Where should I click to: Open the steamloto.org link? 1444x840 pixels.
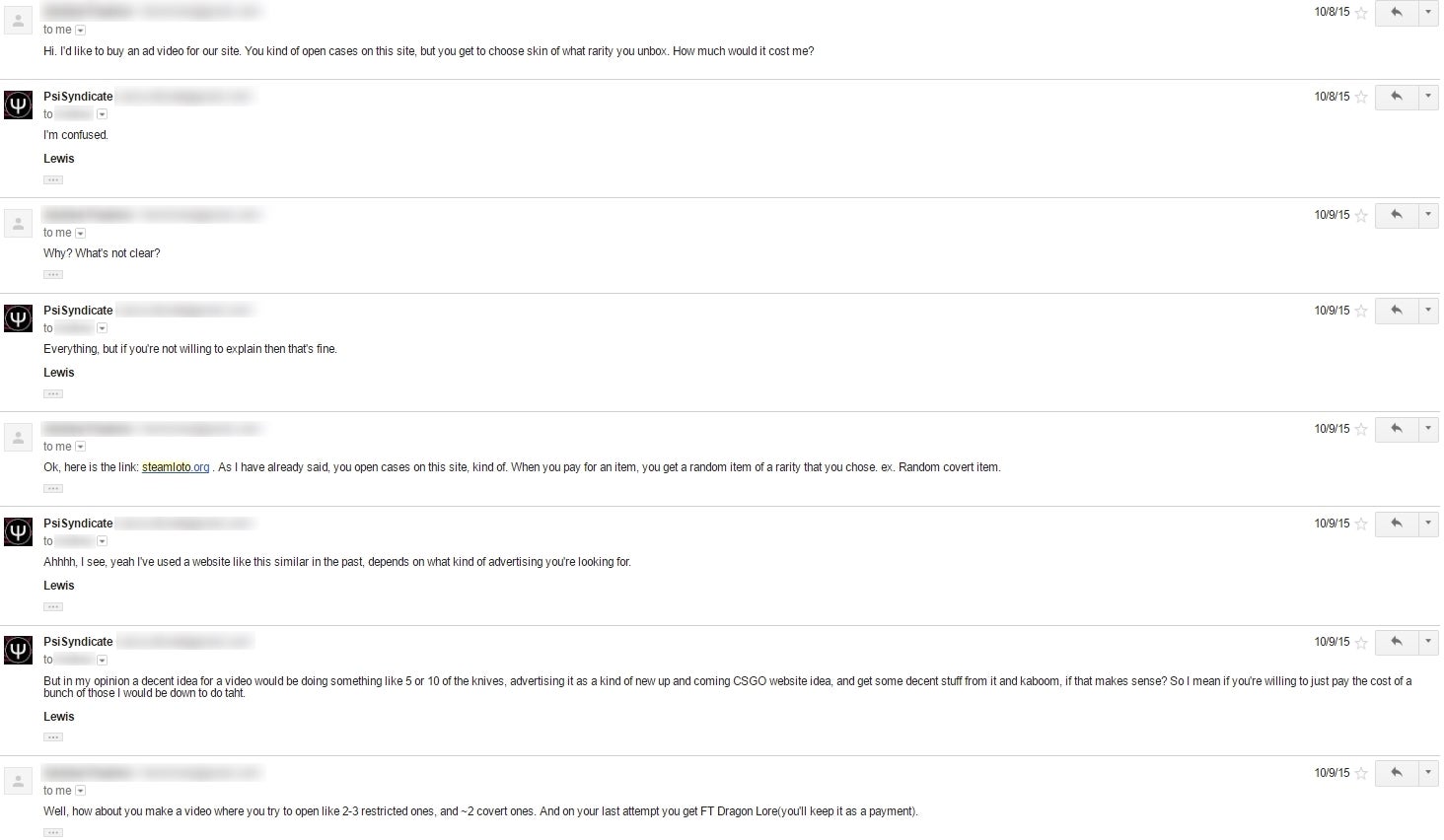coord(176,467)
